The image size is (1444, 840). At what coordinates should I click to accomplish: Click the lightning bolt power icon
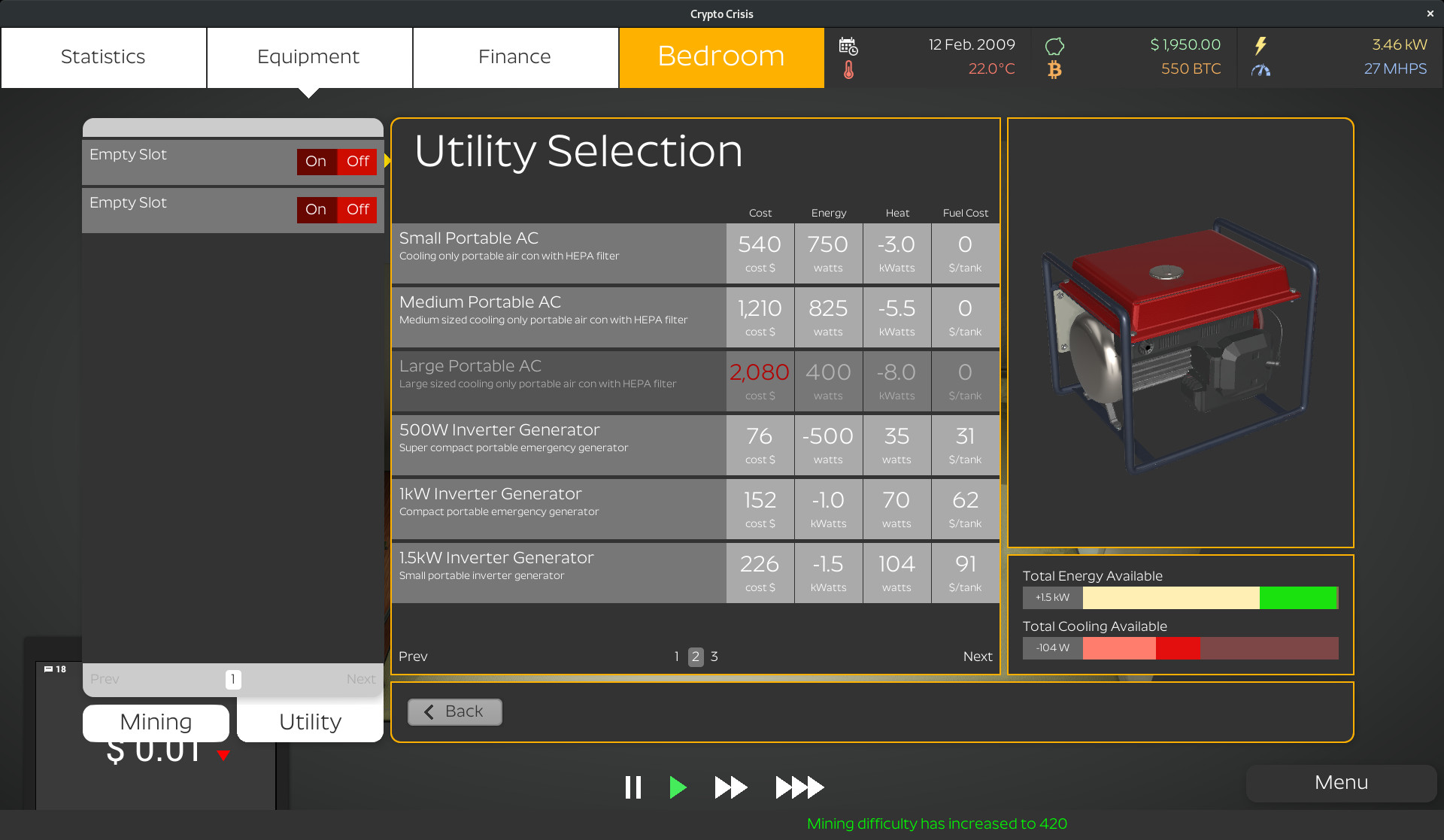coord(1261,45)
